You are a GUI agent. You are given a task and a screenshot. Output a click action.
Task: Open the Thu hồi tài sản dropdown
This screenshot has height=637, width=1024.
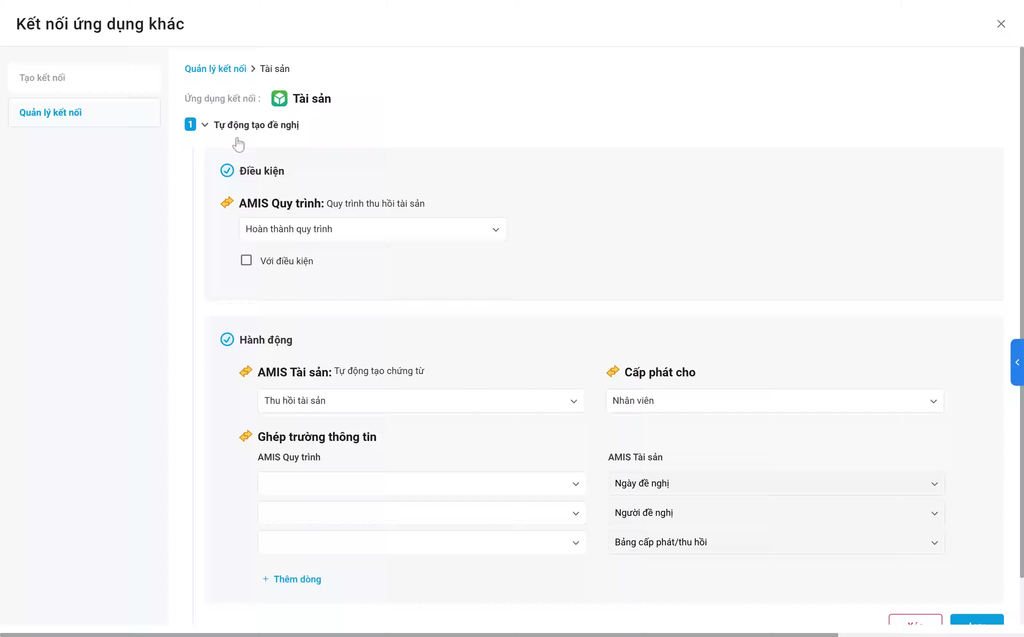coord(421,401)
